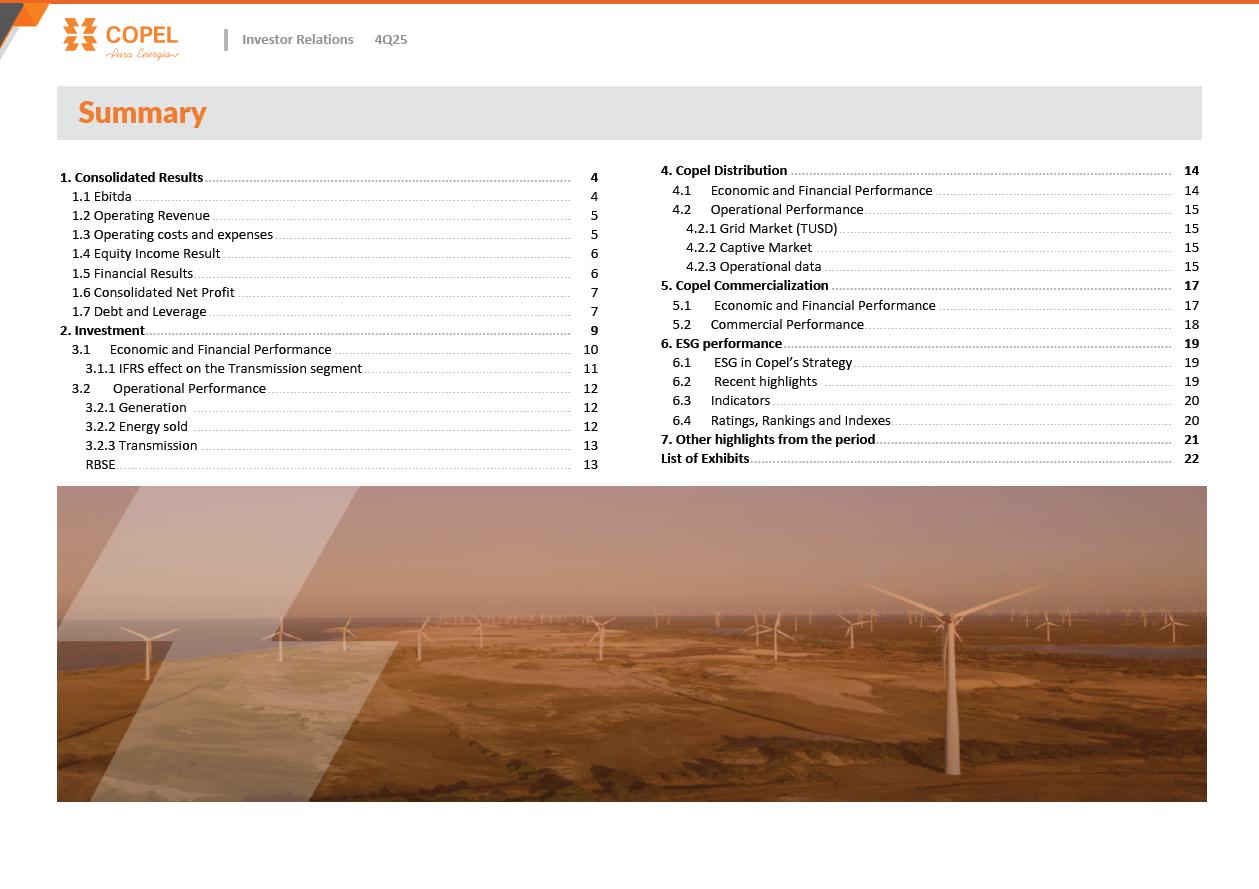1259x889 pixels.
Task: Select 4.2.1 Grid Market (TUSD)
Action: tap(761, 229)
